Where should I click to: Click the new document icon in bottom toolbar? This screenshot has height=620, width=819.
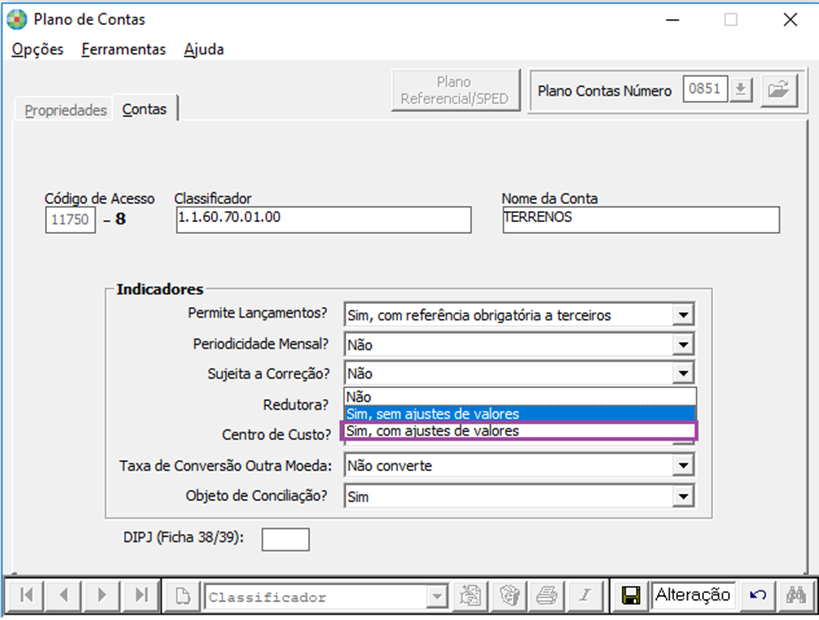click(183, 595)
